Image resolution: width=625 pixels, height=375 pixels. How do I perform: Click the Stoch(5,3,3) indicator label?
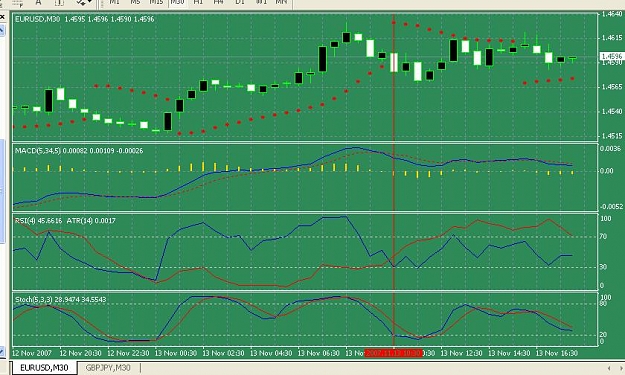[x=61, y=299]
